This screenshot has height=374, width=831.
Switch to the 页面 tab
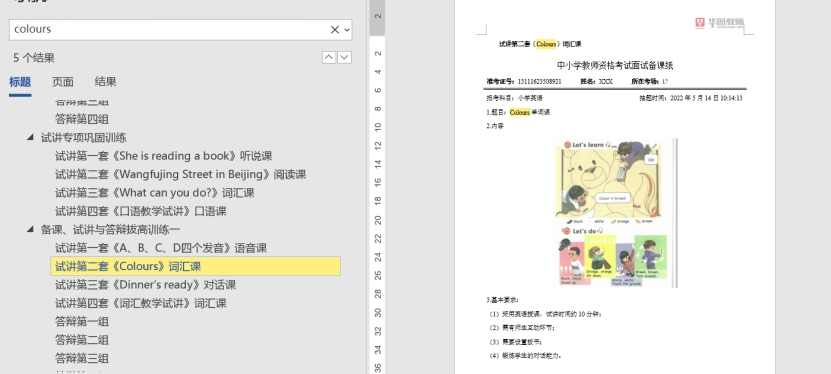[x=63, y=82]
